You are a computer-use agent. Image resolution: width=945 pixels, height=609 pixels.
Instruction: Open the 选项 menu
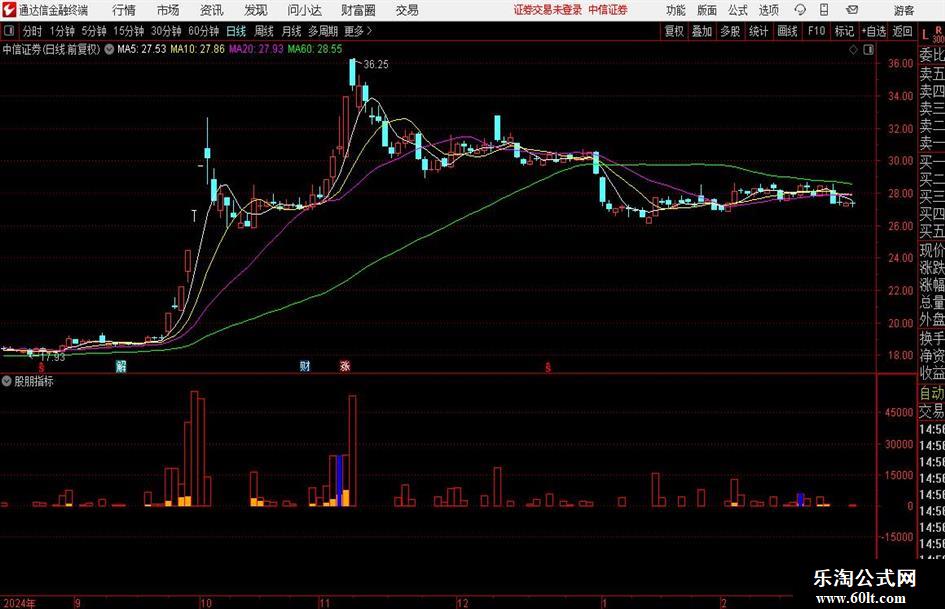point(768,10)
